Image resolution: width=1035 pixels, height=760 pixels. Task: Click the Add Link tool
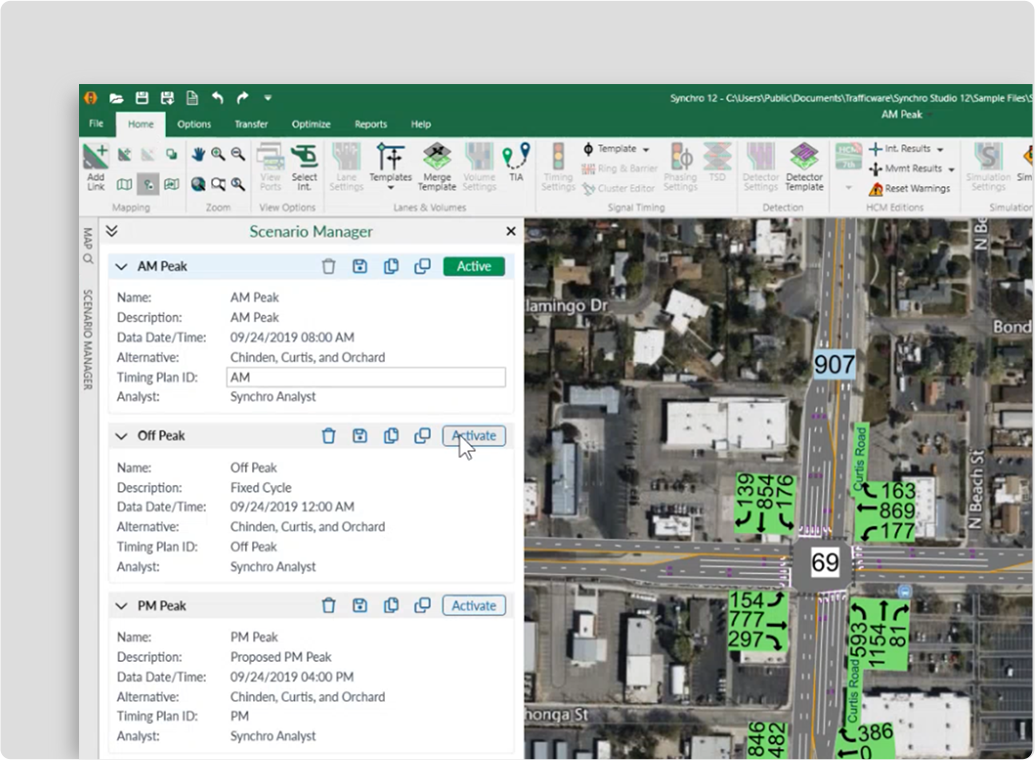pyautogui.click(x=95, y=167)
